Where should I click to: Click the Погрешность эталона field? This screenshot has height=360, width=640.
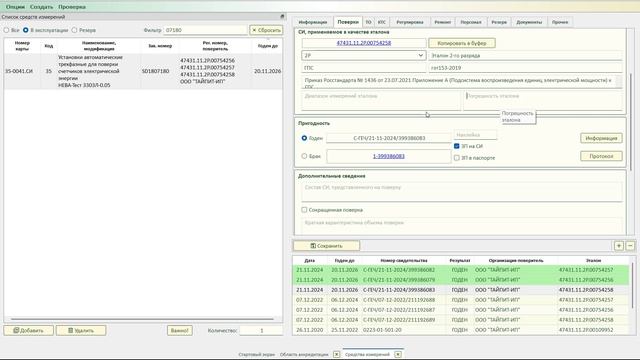click(543, 100)
